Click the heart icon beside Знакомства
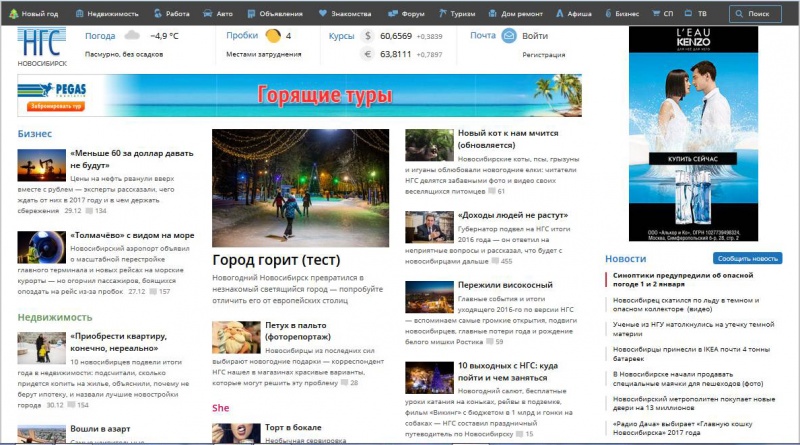The image size is (800, 445). point(324,15)
